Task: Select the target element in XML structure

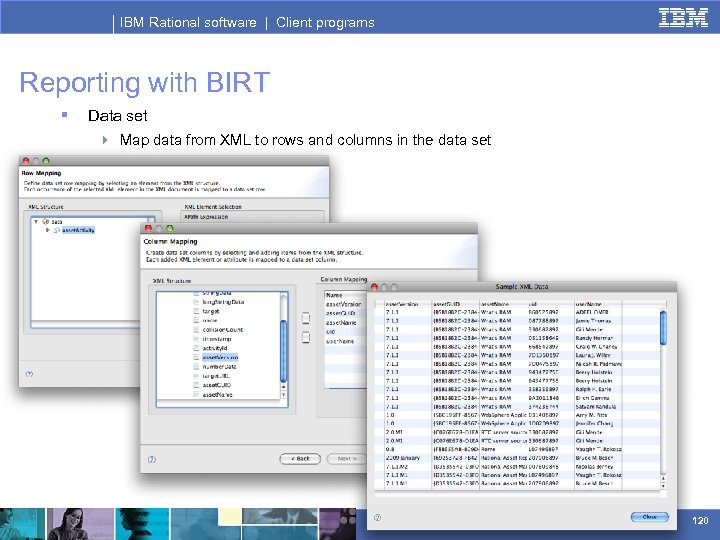Action: [x=211, y=311]
